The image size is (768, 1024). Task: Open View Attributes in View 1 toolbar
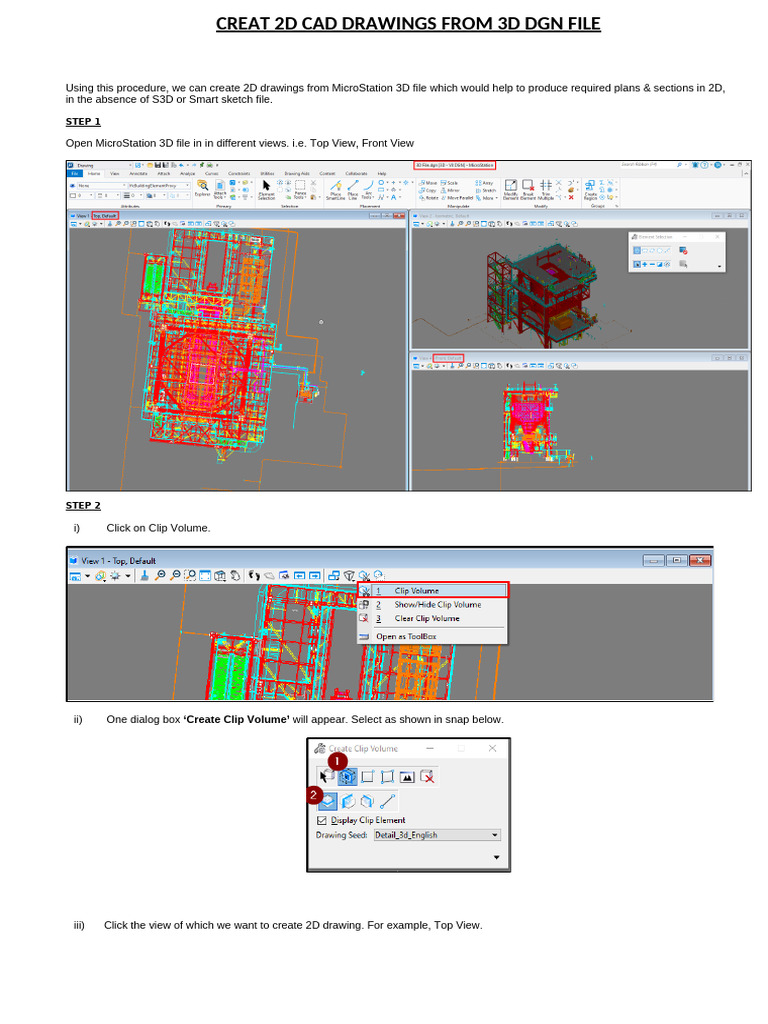(x=74, y=576)
